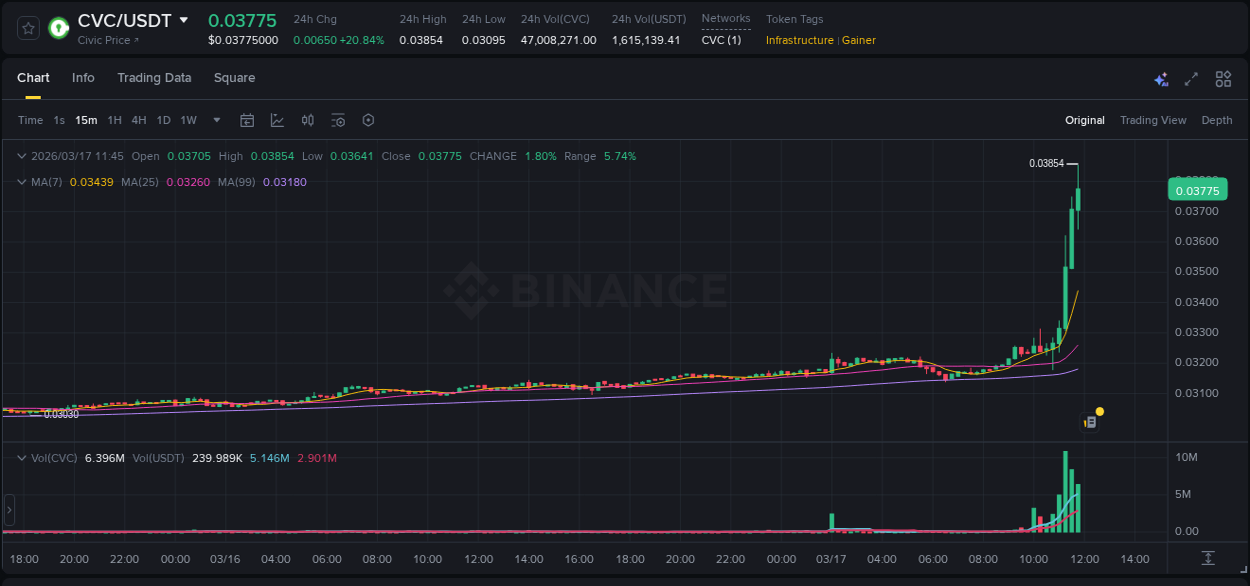Click the AI assistant icon
Viewport: 1250px width, 586px height.
pyautogui.click(x=1160, y=78)
